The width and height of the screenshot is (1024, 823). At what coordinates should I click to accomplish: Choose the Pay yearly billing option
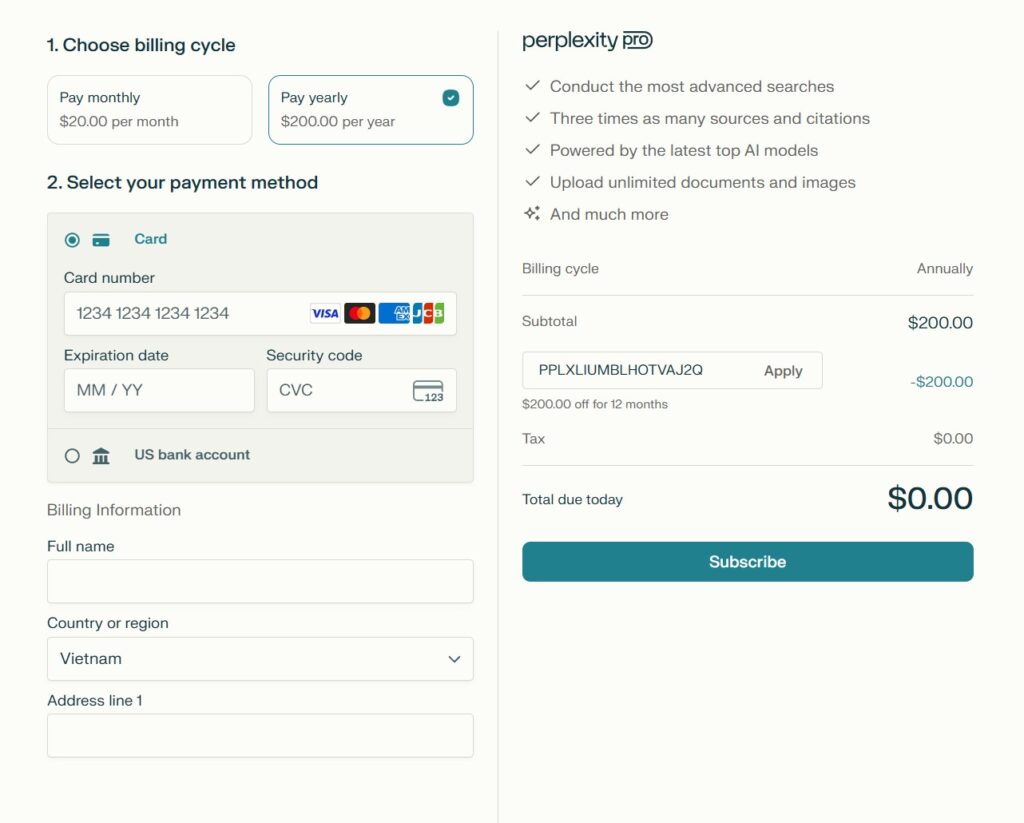[x=371, y=110]
